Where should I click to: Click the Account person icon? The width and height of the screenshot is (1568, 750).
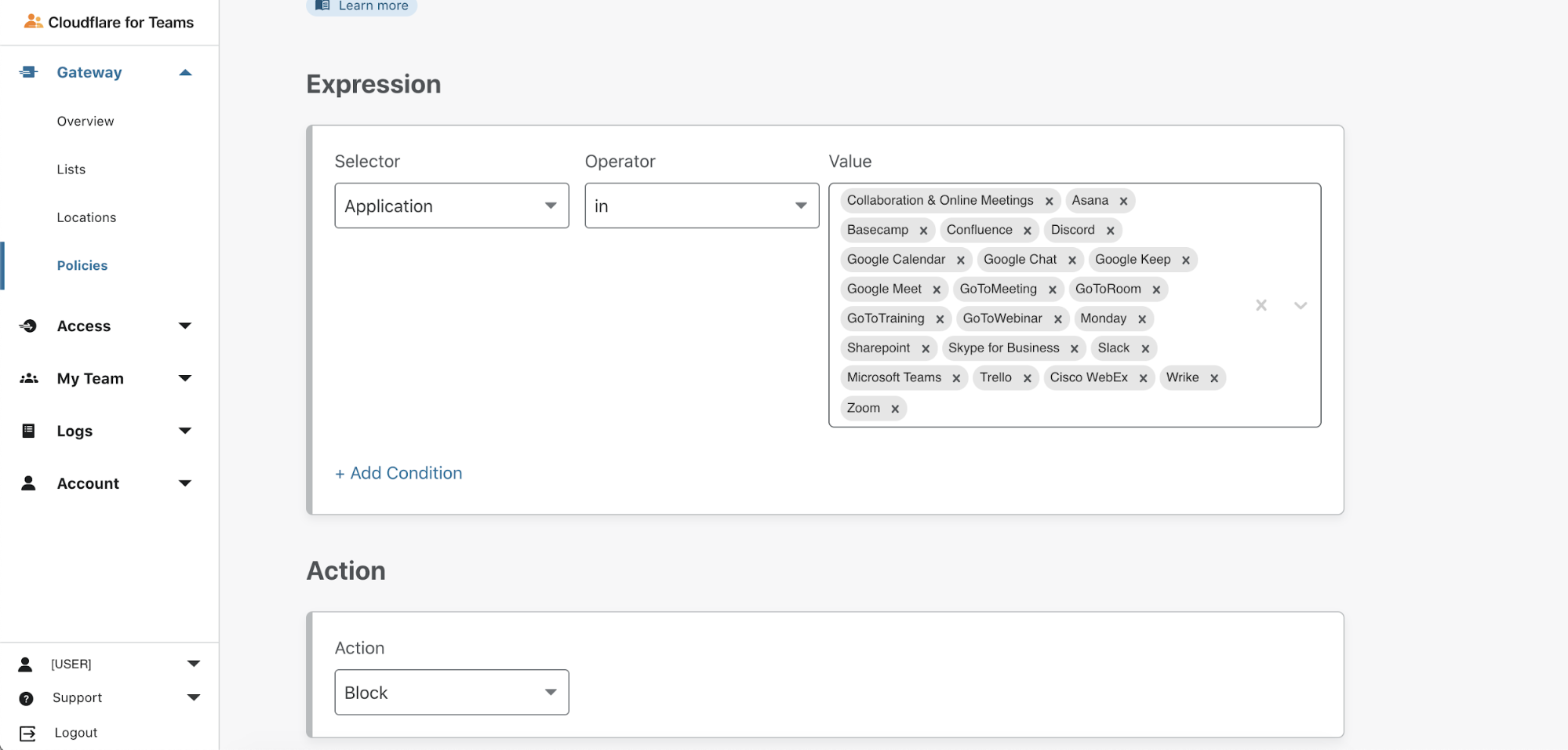point(29,483)
